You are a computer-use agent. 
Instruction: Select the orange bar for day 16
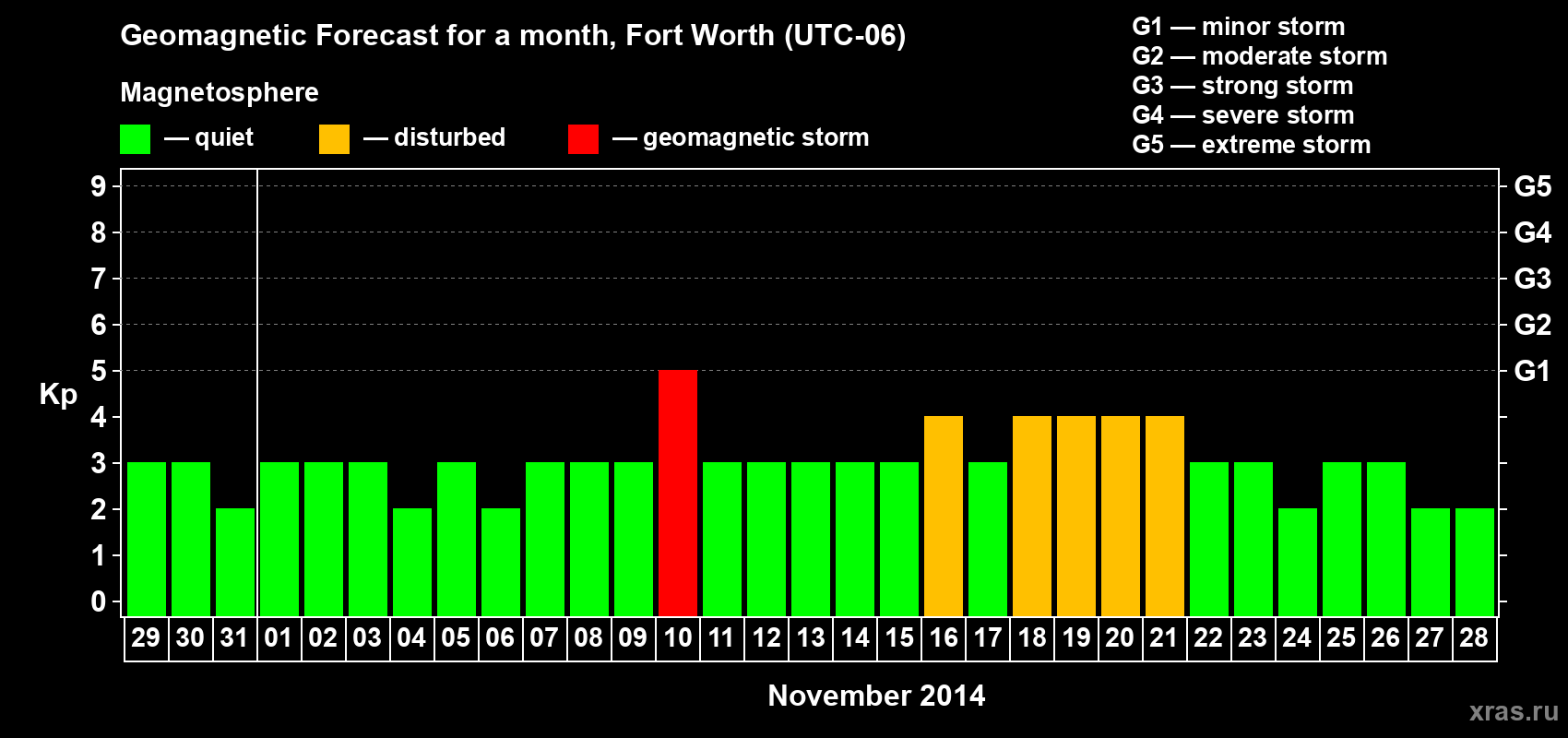pyautogui.click(x=944, y=516)
